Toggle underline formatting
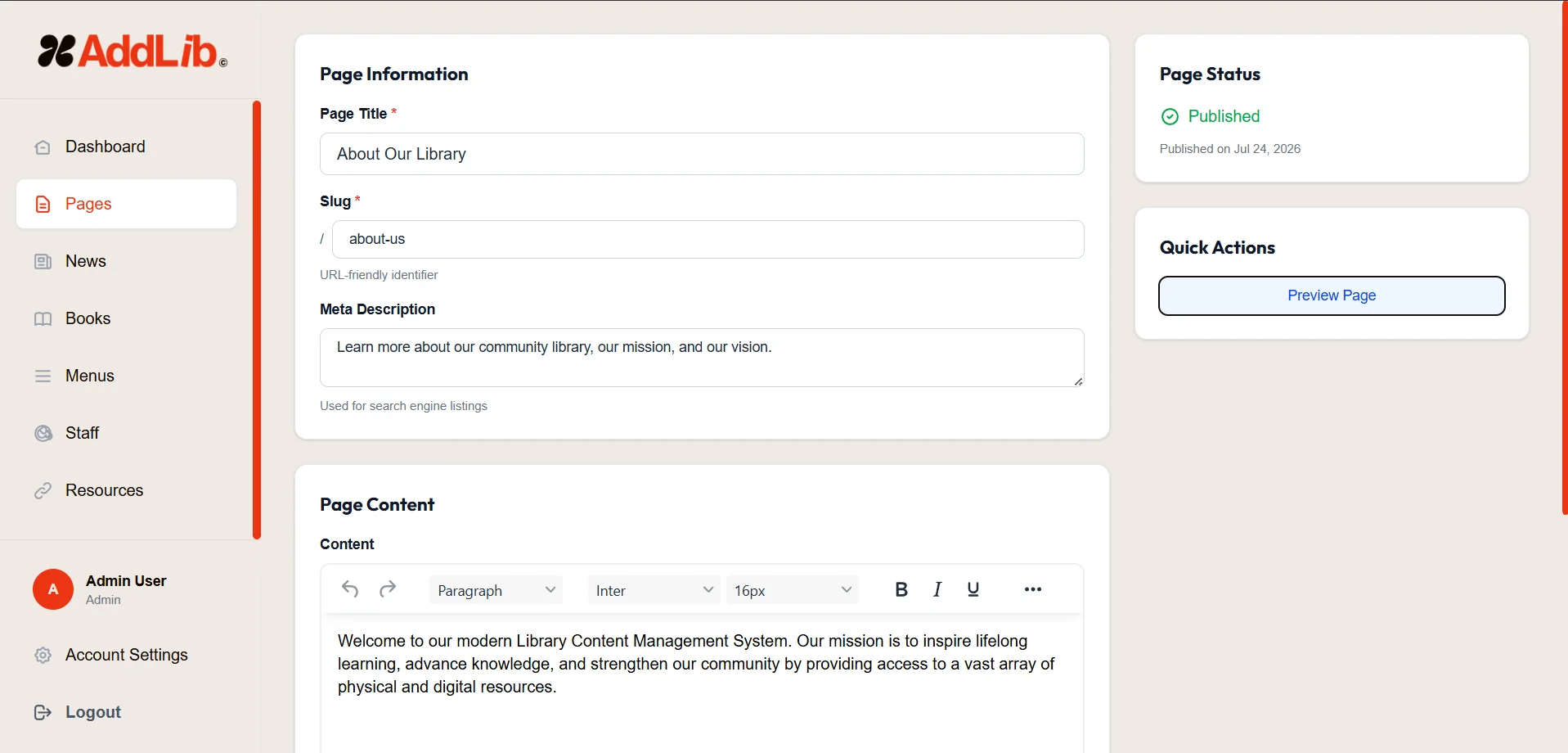 (973, 589)
